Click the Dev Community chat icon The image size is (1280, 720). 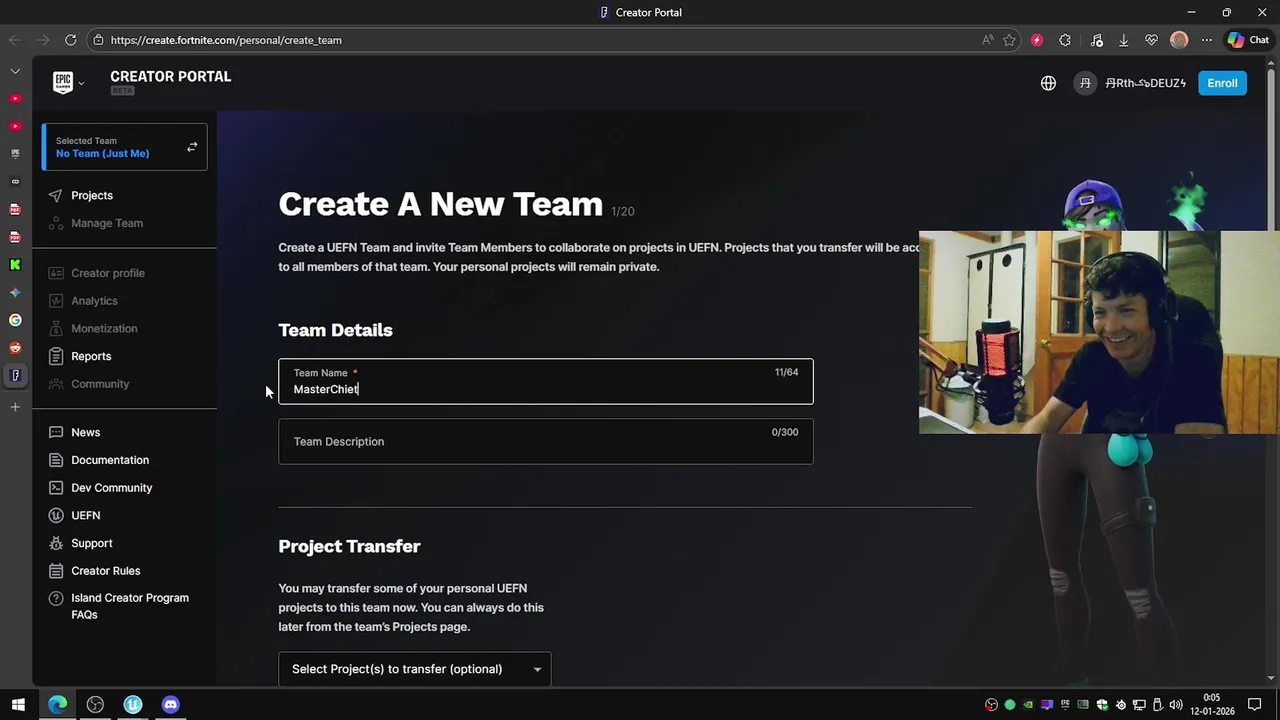point(56,488)
